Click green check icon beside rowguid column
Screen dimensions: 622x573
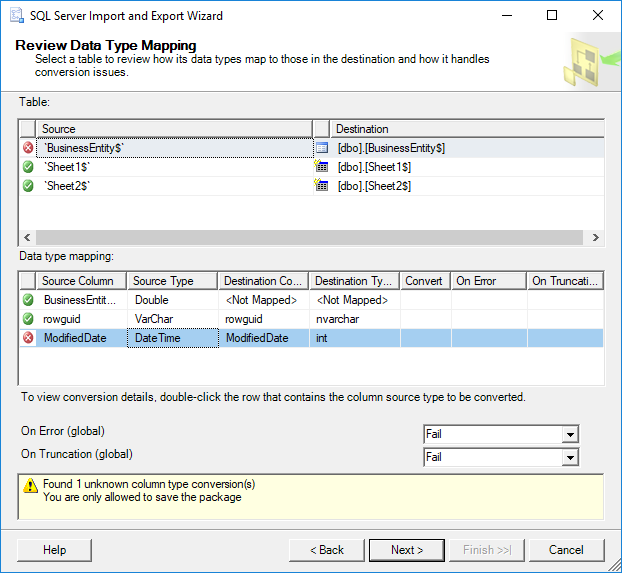[28, 319]
